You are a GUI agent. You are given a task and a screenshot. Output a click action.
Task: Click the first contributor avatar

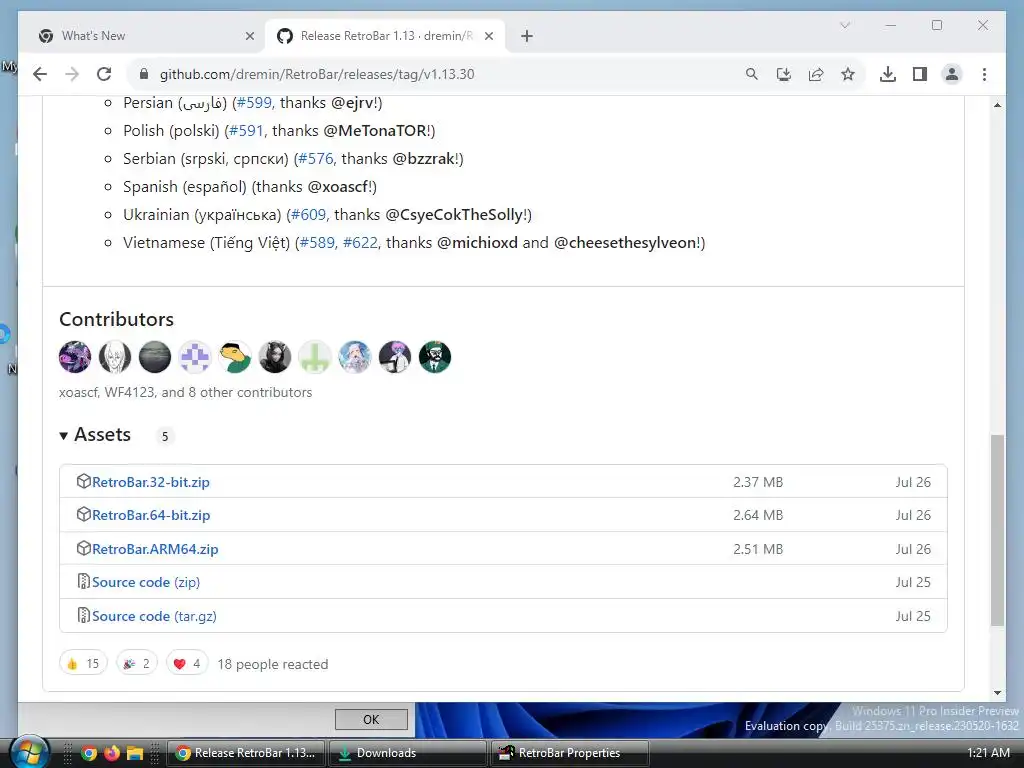[75, 357]
